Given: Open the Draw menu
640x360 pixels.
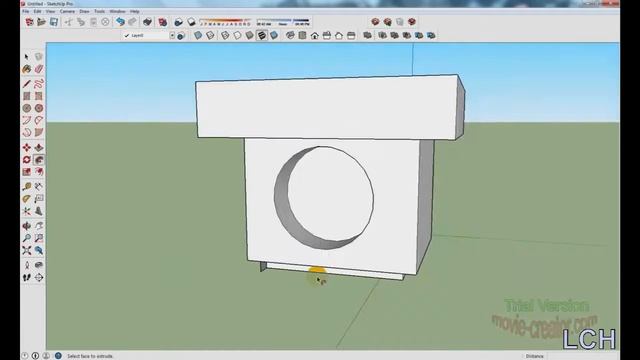Looking at the screenshot, I should point(84,11).
